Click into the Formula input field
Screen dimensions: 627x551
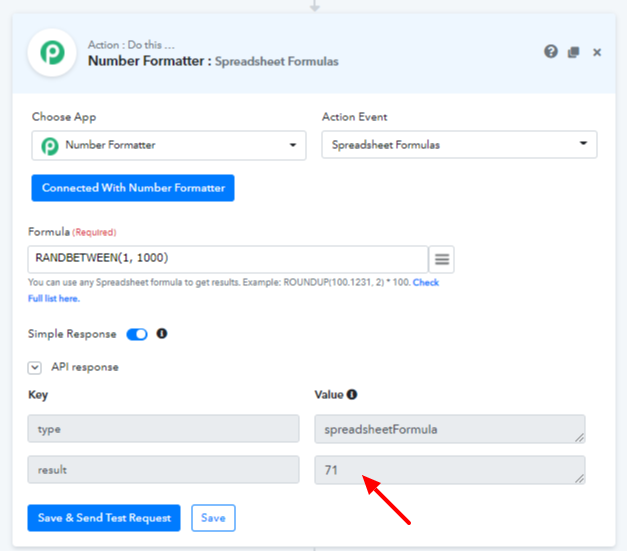tap(228, 259)
